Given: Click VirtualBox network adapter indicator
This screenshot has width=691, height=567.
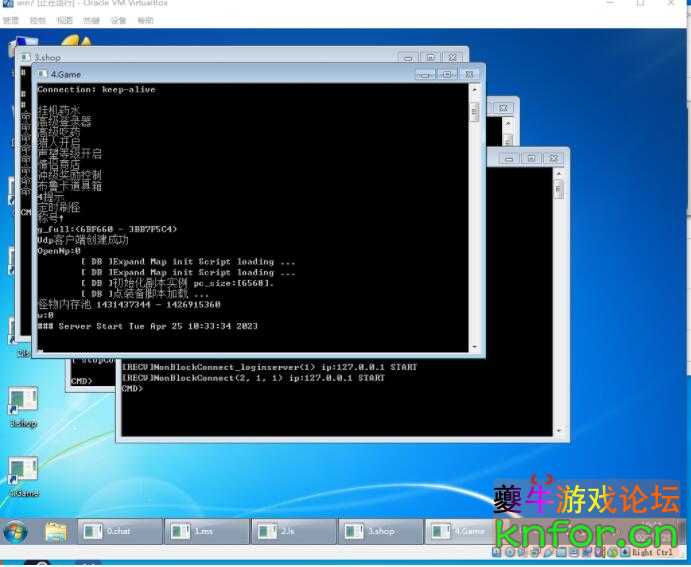Looking at the screenshot, I should coord(534,552).
